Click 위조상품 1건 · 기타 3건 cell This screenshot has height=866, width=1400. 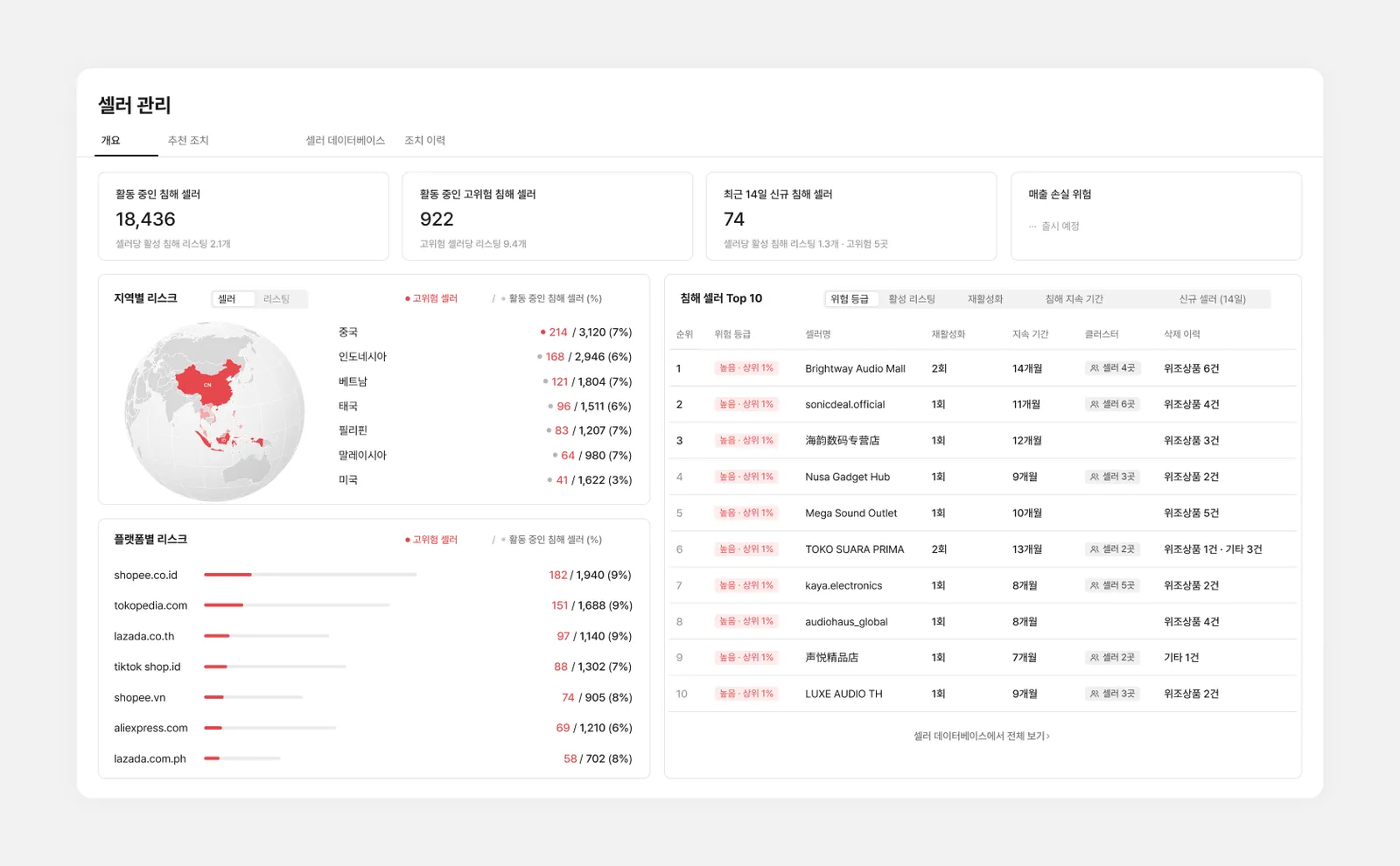coord(1213,549)
